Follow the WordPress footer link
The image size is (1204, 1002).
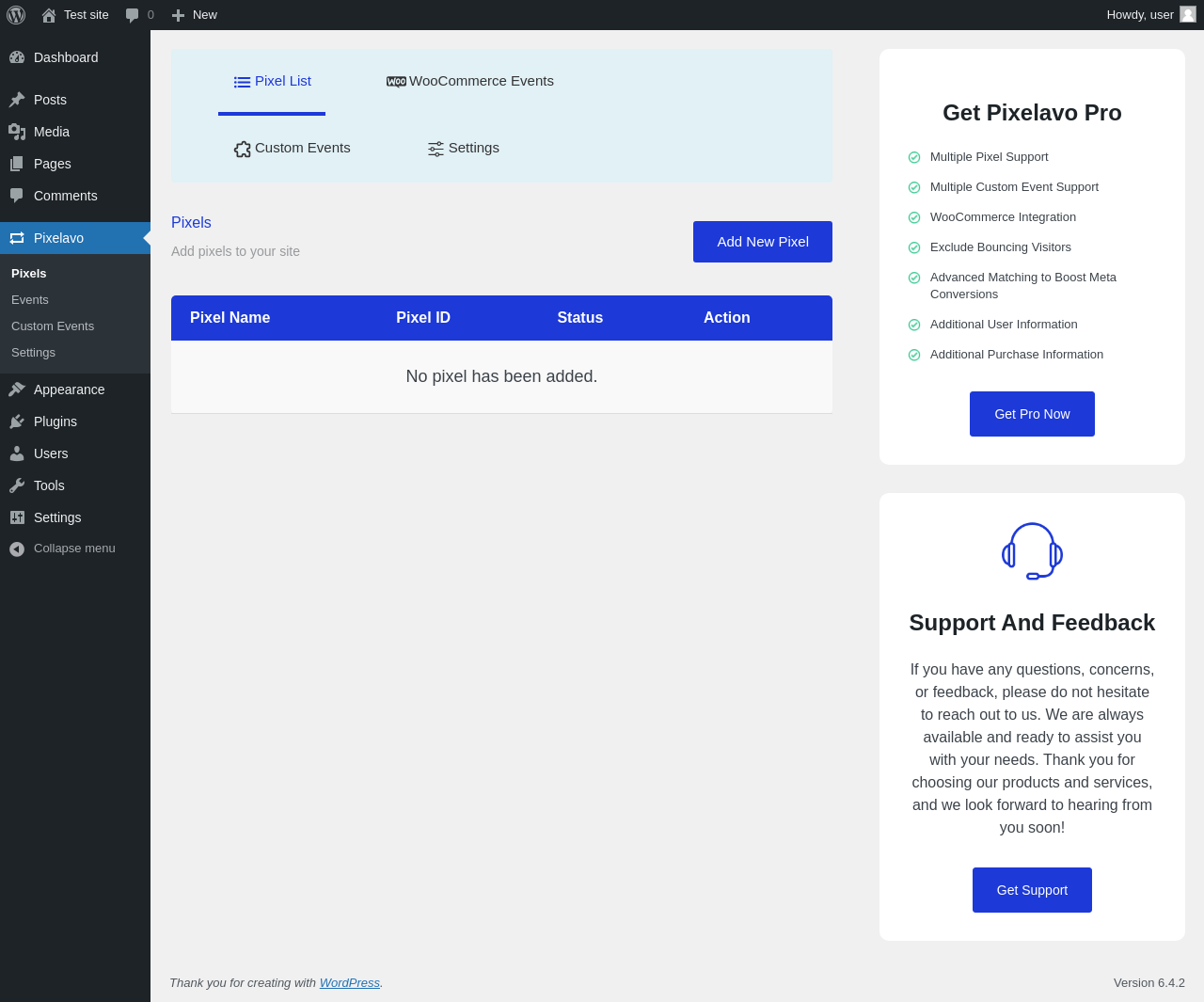pyautogui.click(x=350, y=983)
